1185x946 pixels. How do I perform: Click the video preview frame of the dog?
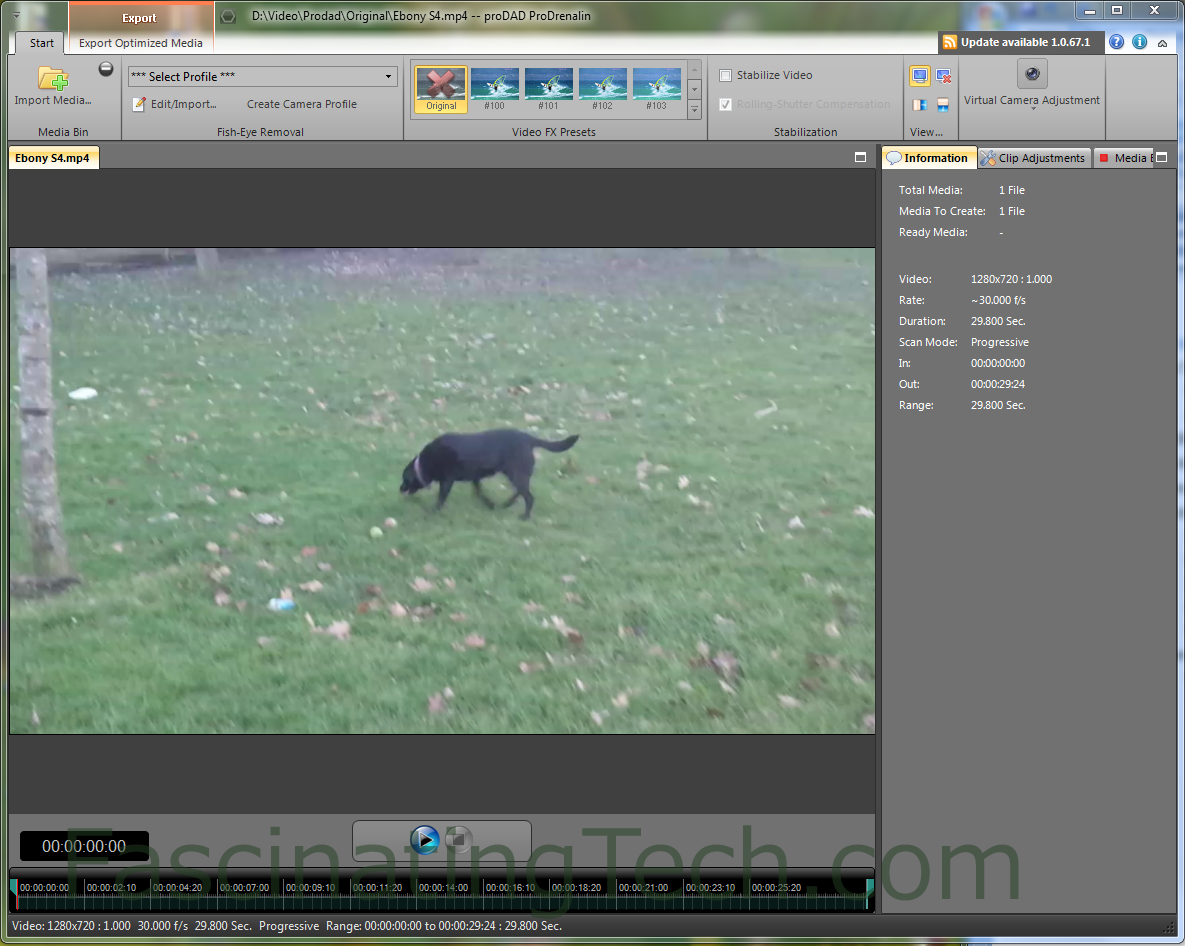coord(442,491)
